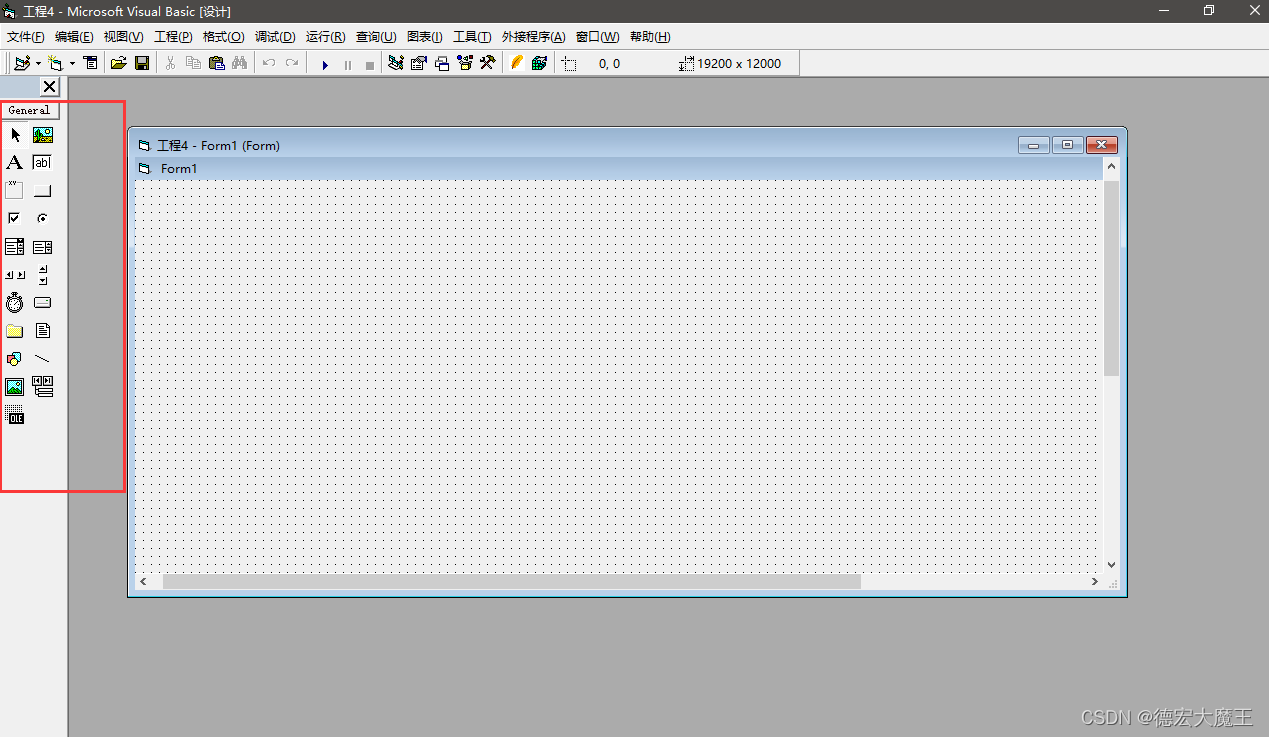
Task: Open the 外接程序(A) menu
Action: point(533,37)
